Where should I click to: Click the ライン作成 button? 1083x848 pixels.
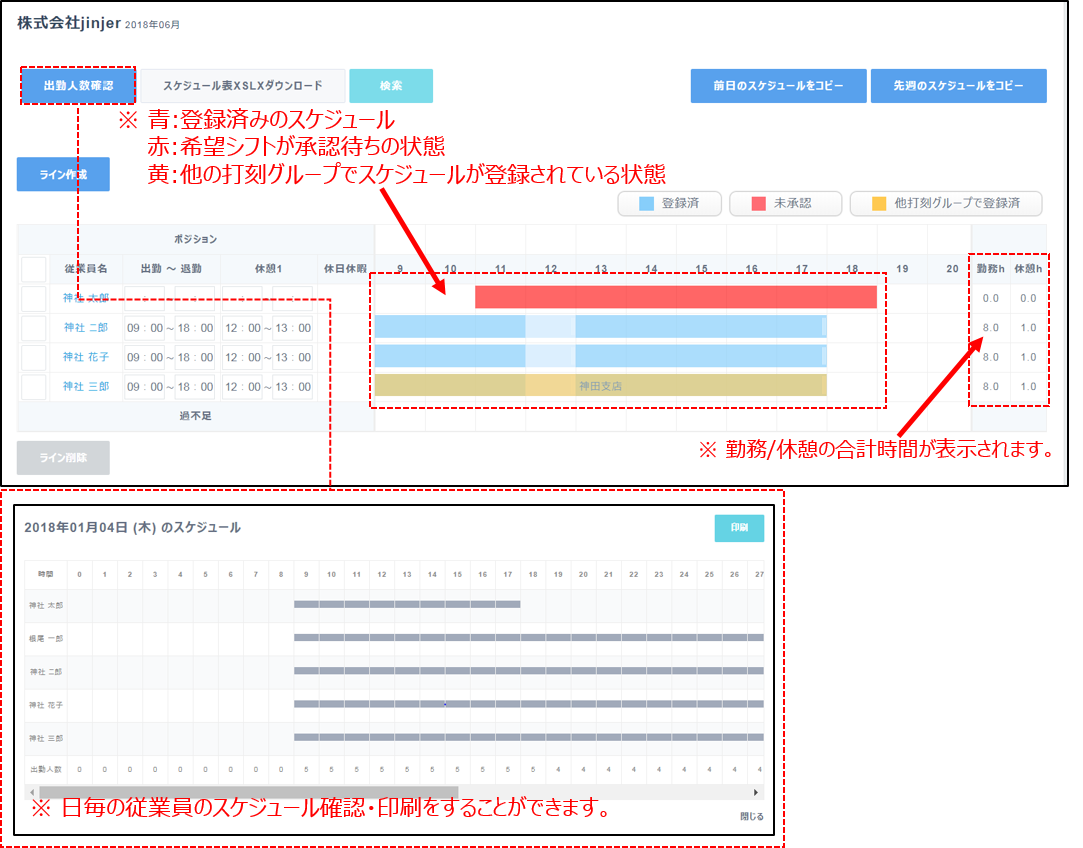coord(63,174)
